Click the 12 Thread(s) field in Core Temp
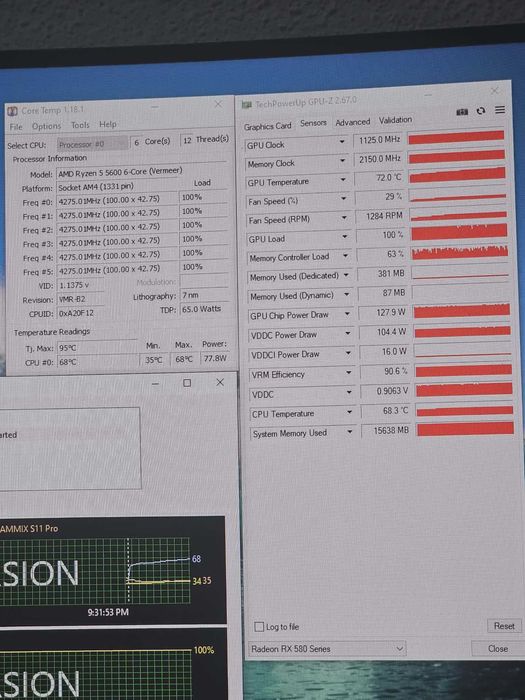The width and height of the screenshot is (525, 700). point(205,140)
